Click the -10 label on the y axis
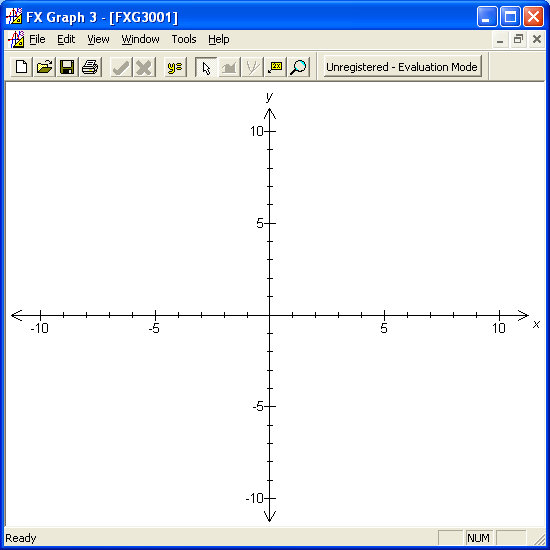The image size is (550, 550). click(x=255, y=498)
